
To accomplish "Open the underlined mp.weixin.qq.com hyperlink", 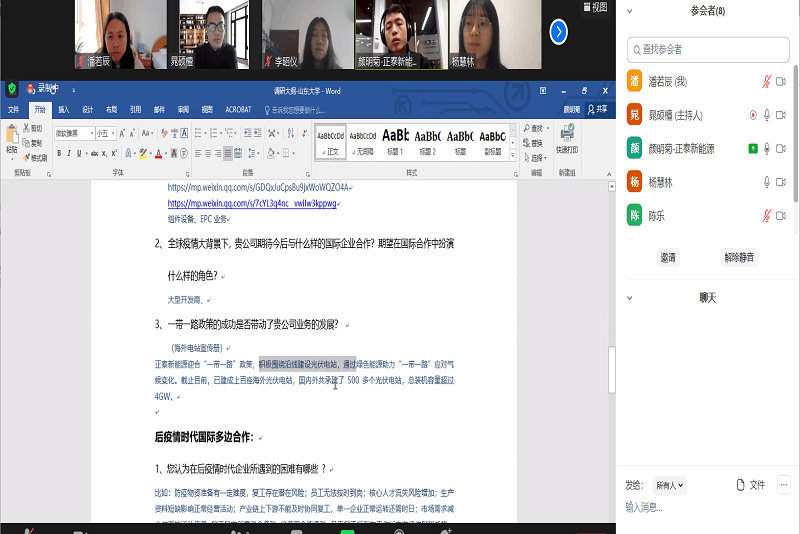I will point(252,204).
